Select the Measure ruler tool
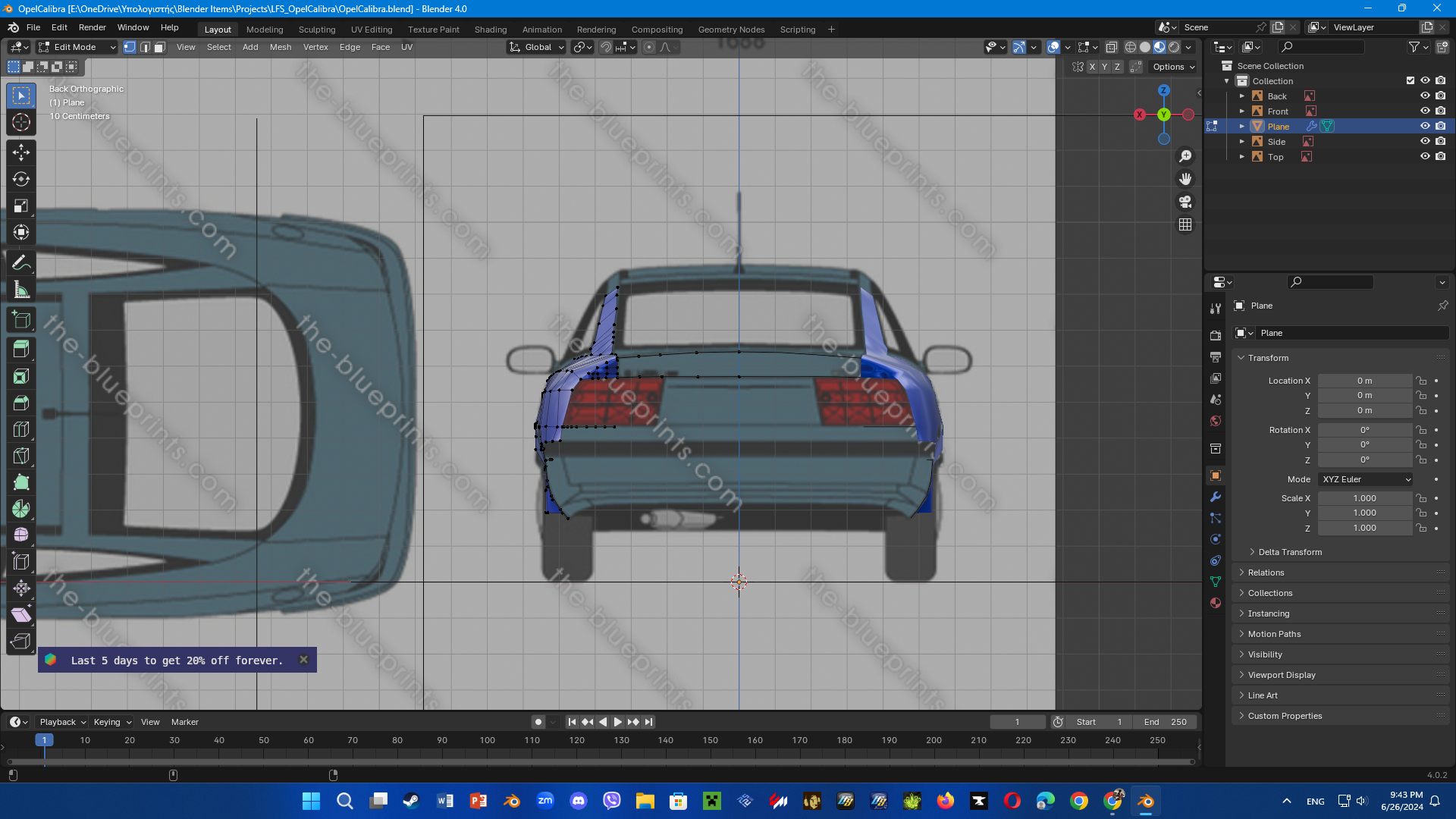Viewport: 1456px width, 819px height. [x=20, y=290]
